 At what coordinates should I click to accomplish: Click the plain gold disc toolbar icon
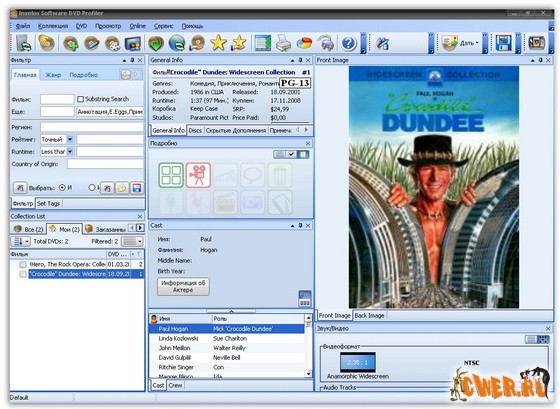47,43
